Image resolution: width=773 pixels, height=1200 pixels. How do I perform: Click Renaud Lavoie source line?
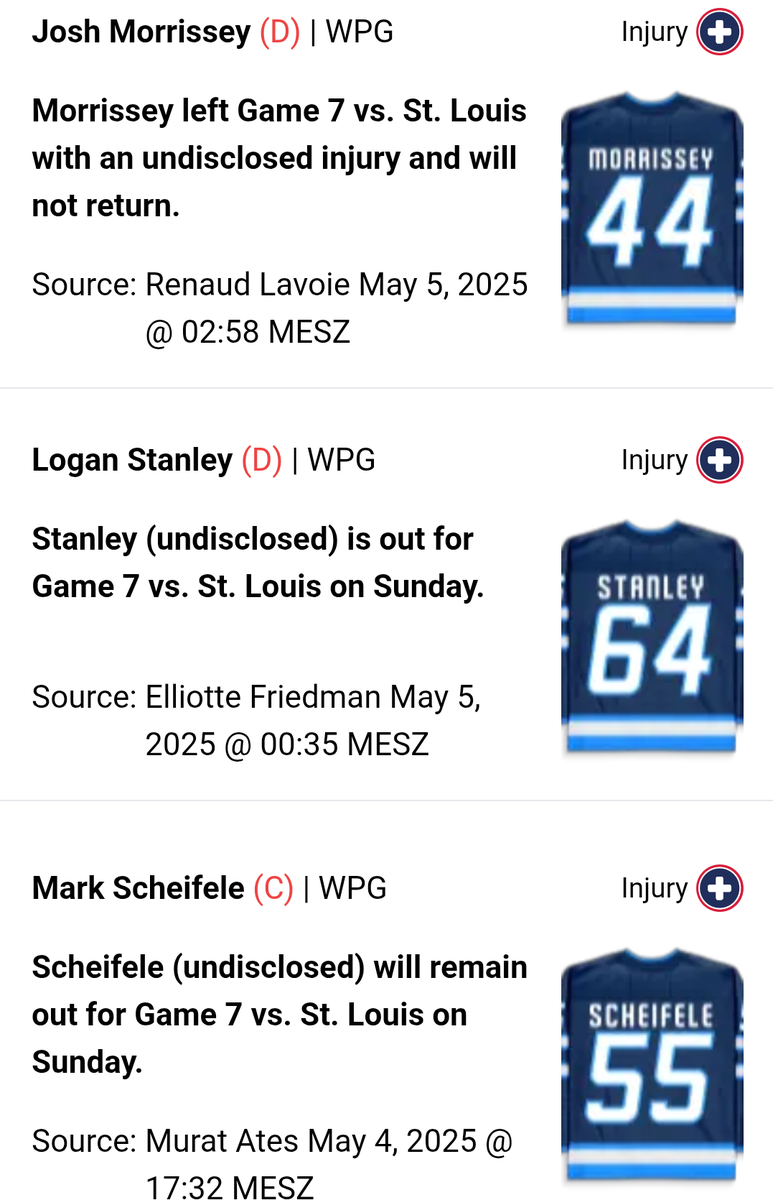point(279,307)
